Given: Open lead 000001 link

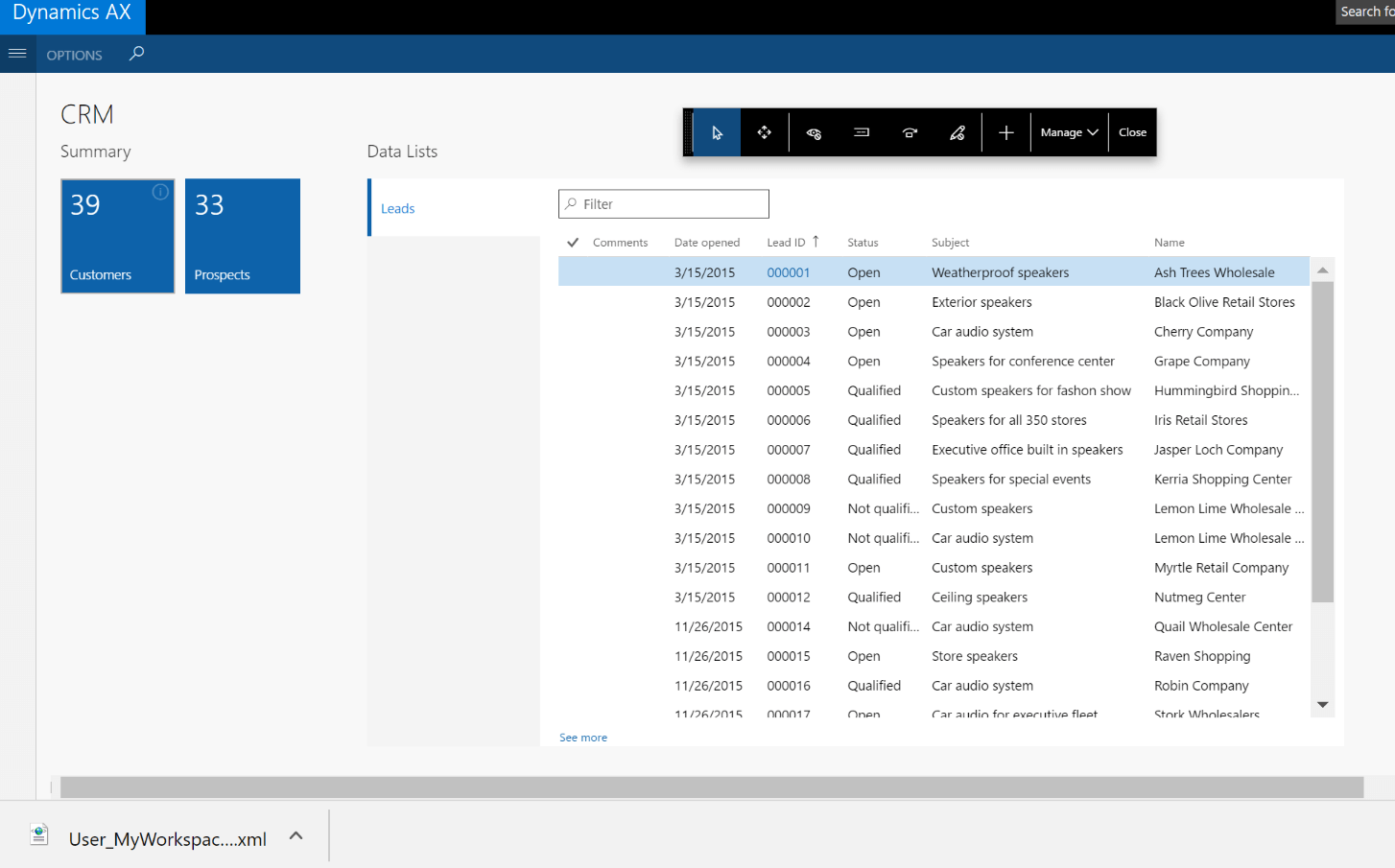Looking at the screenshot, I should tap(788, 272).
